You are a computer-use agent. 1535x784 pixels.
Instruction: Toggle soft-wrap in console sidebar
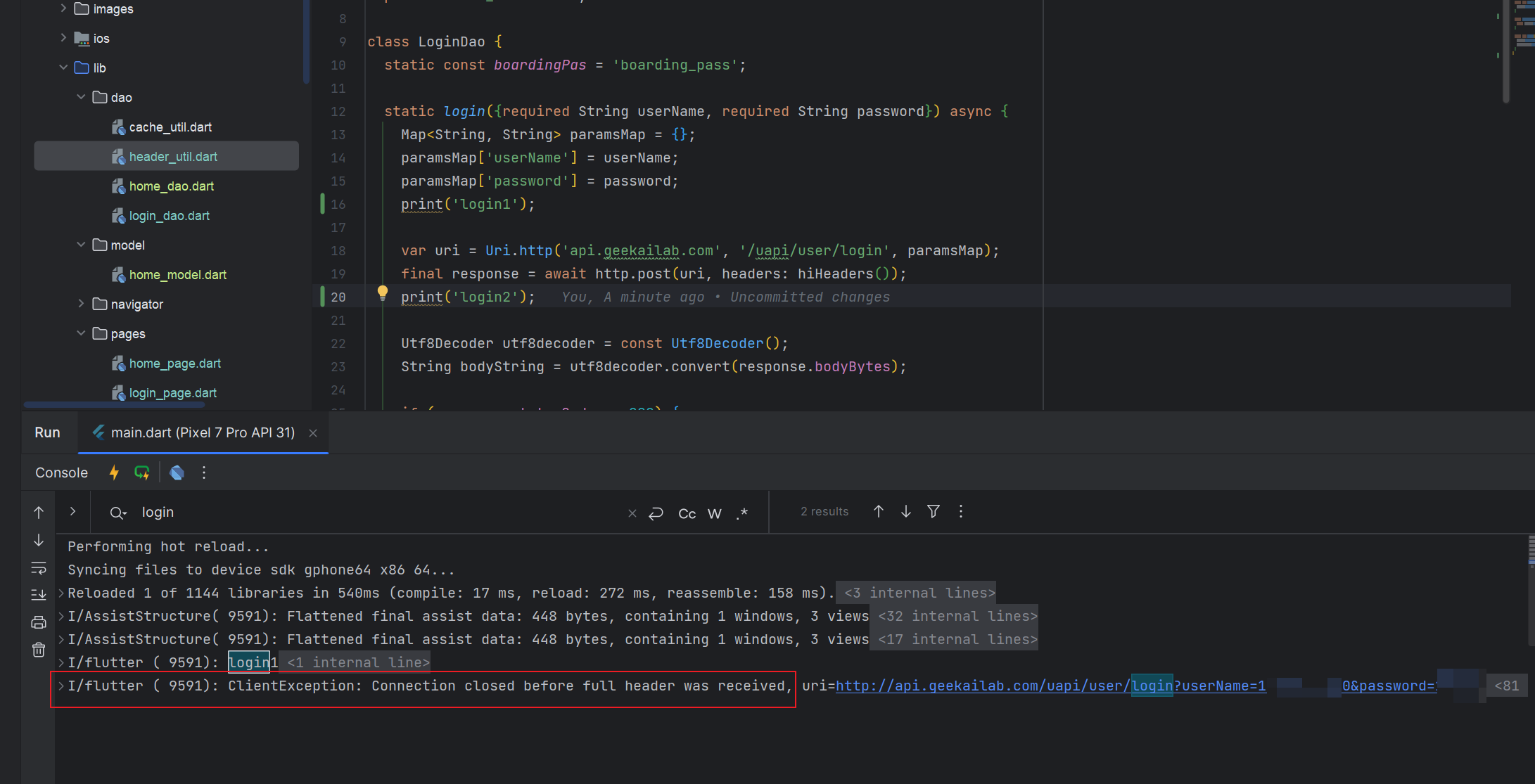tap(39, 567)
